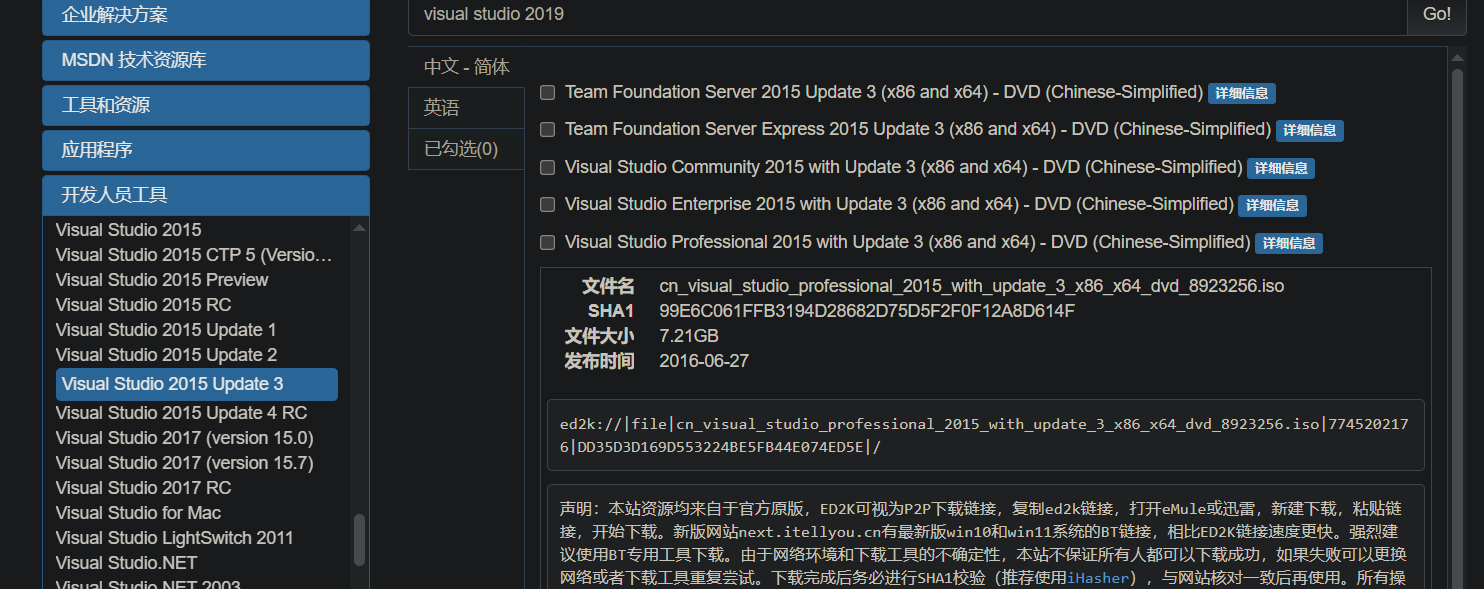Image resolution: width=1484 pixels, height=589 pixels.
Task: Collapse the 开发人员工具 category
Action: click(x=206, y=195)
